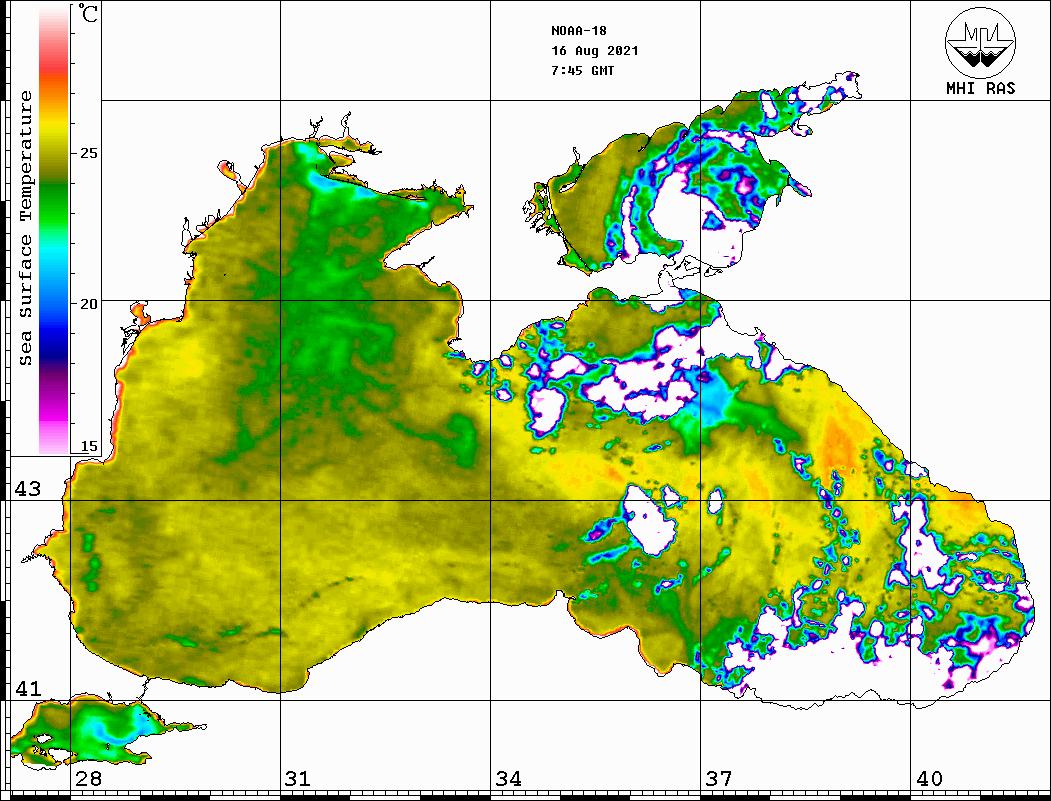Click the 20 mark on temperature scale
The image size is (1051, 801).
88,304
